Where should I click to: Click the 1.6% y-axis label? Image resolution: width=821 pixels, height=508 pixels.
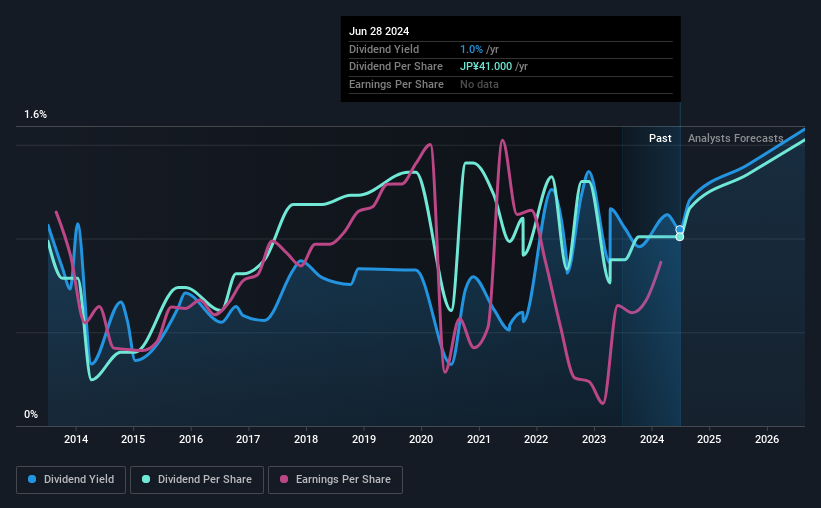pyautogui.click(x=36, y=114)
